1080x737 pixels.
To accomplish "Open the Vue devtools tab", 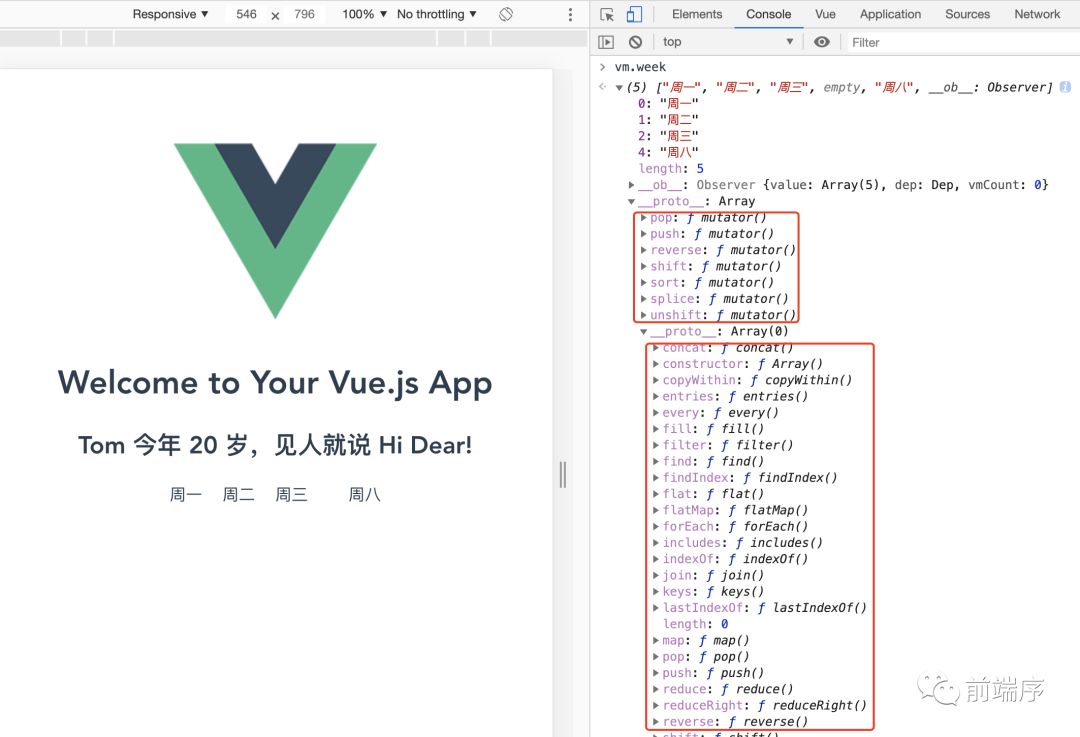I will coord(824,14).
